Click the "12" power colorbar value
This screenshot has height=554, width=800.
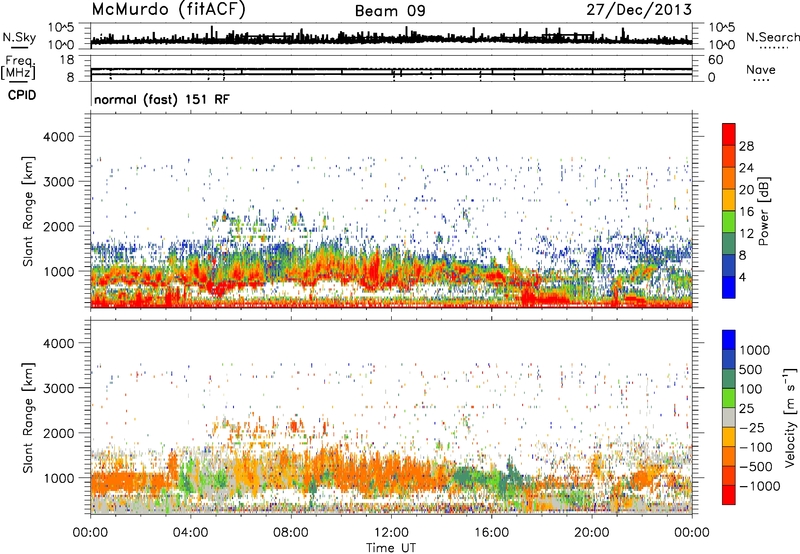tap(746, 234)
